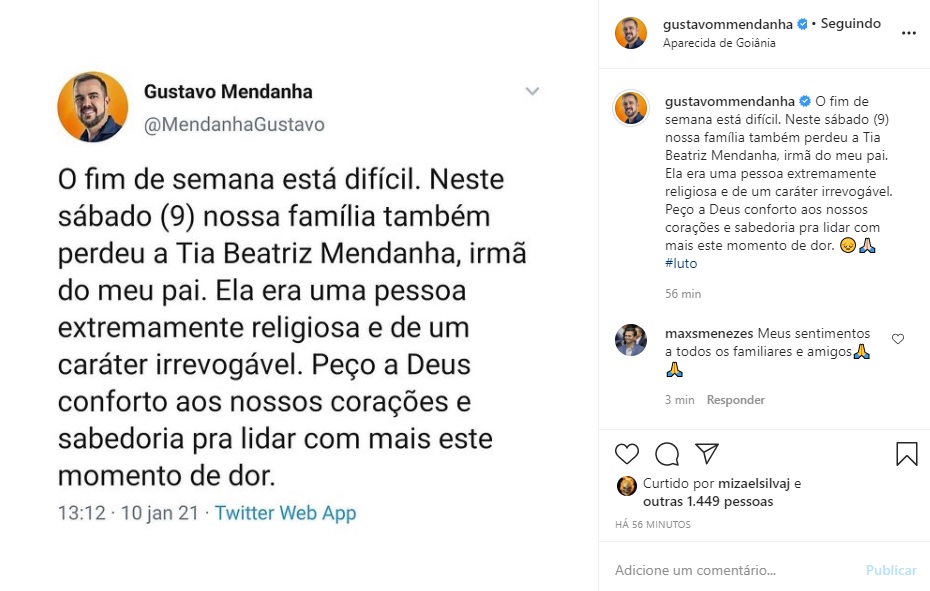Screen dimensions: 930x591
Task: Save the post with the bookmark icon
Action: [x=906, y=453]
